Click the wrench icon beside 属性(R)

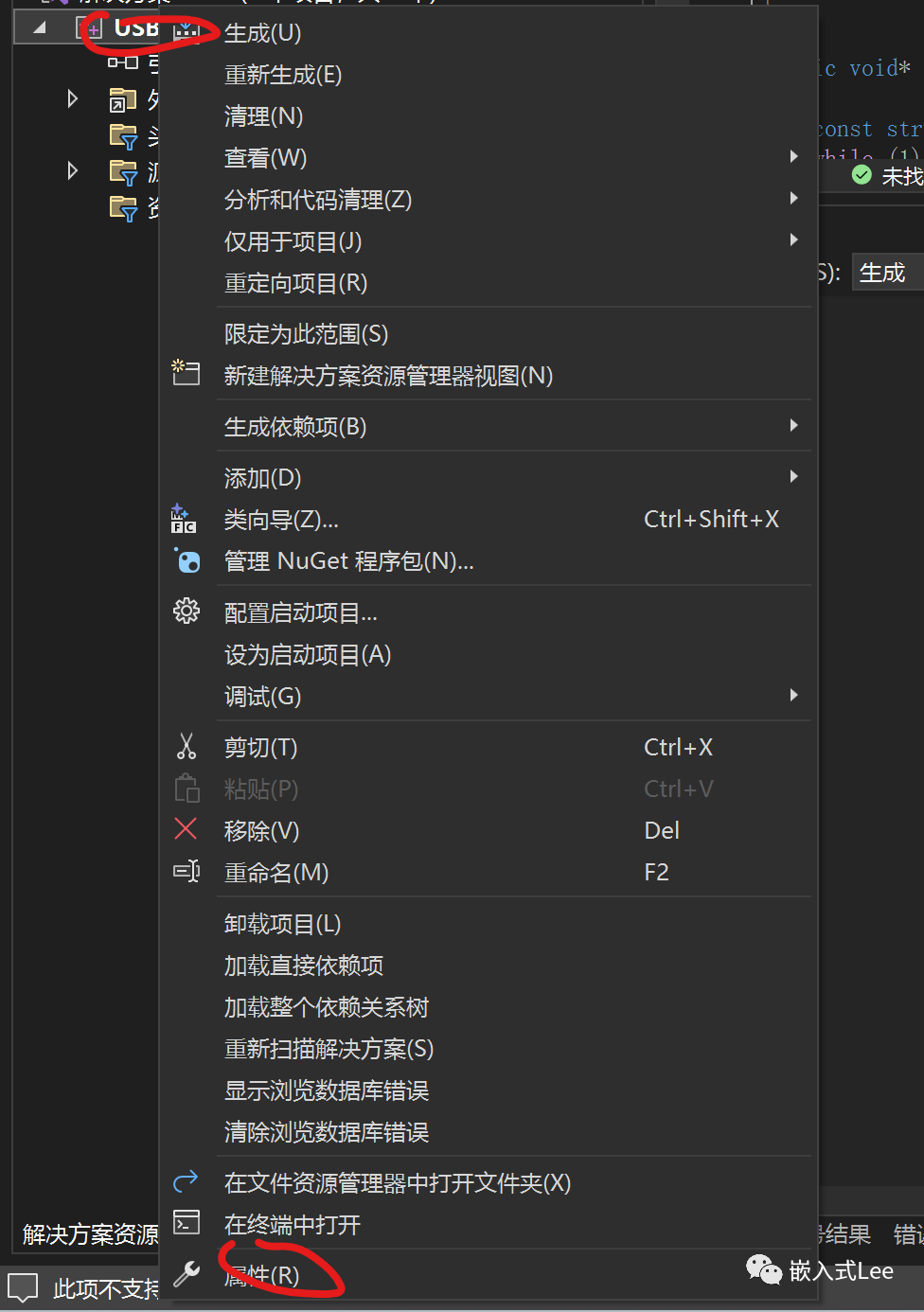tap(187, 1273)
